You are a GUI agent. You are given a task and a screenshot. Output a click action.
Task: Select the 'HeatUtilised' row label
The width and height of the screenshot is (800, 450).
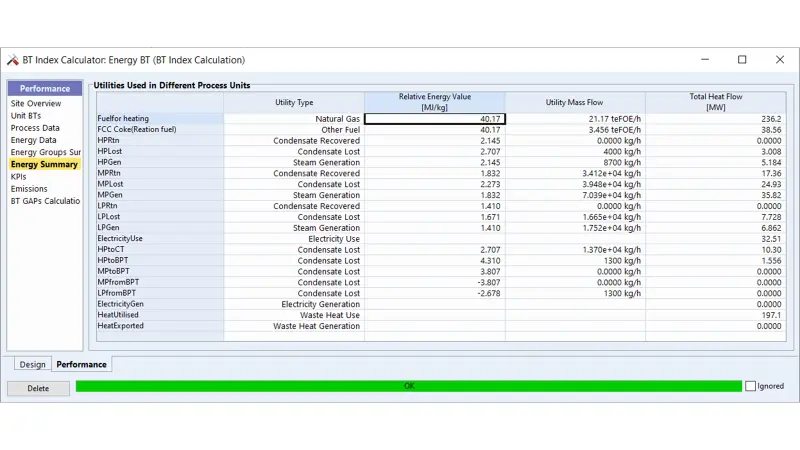tap(160, 315)
